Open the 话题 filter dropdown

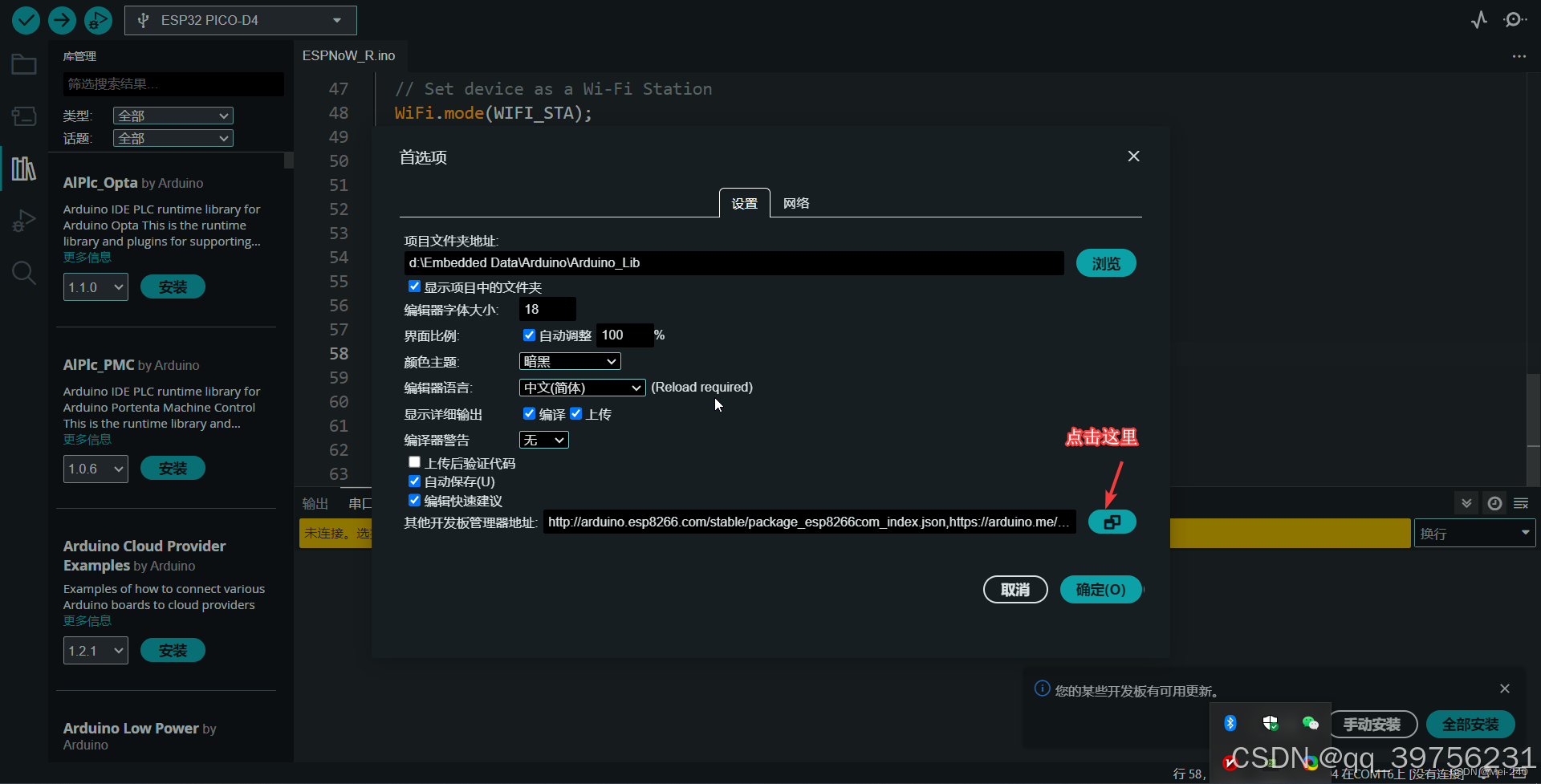[x=173, y=138]
